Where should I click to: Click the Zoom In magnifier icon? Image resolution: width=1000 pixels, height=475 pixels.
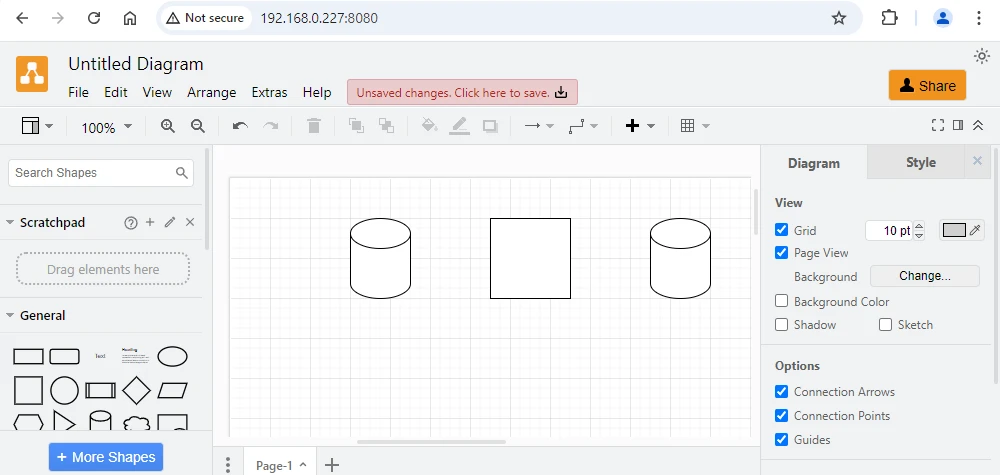(x=168, y=126)
